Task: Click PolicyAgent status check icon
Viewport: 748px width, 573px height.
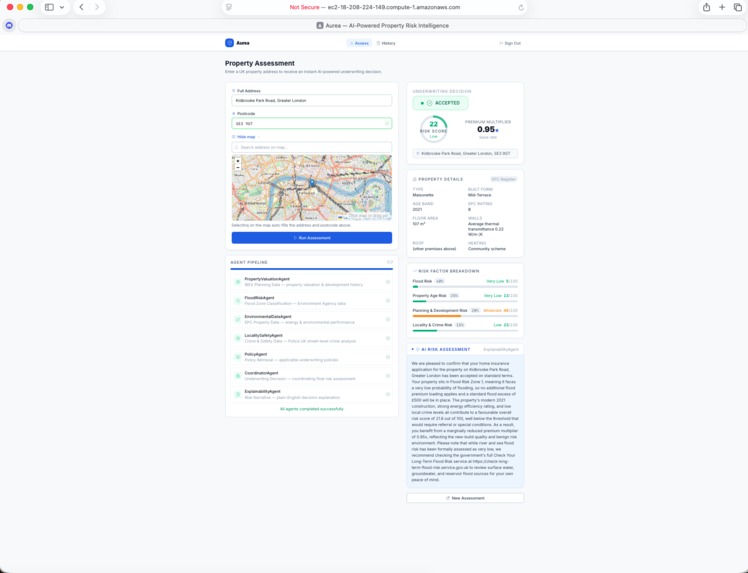Action: (x=388, y=357)
